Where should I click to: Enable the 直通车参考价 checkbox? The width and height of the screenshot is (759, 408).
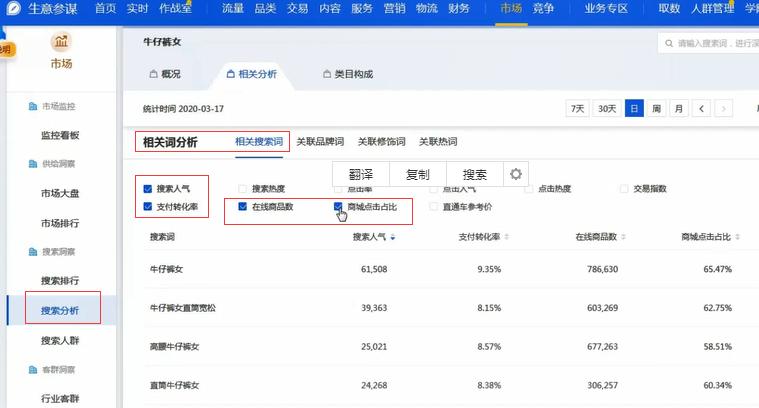click(x=434, y=207)
